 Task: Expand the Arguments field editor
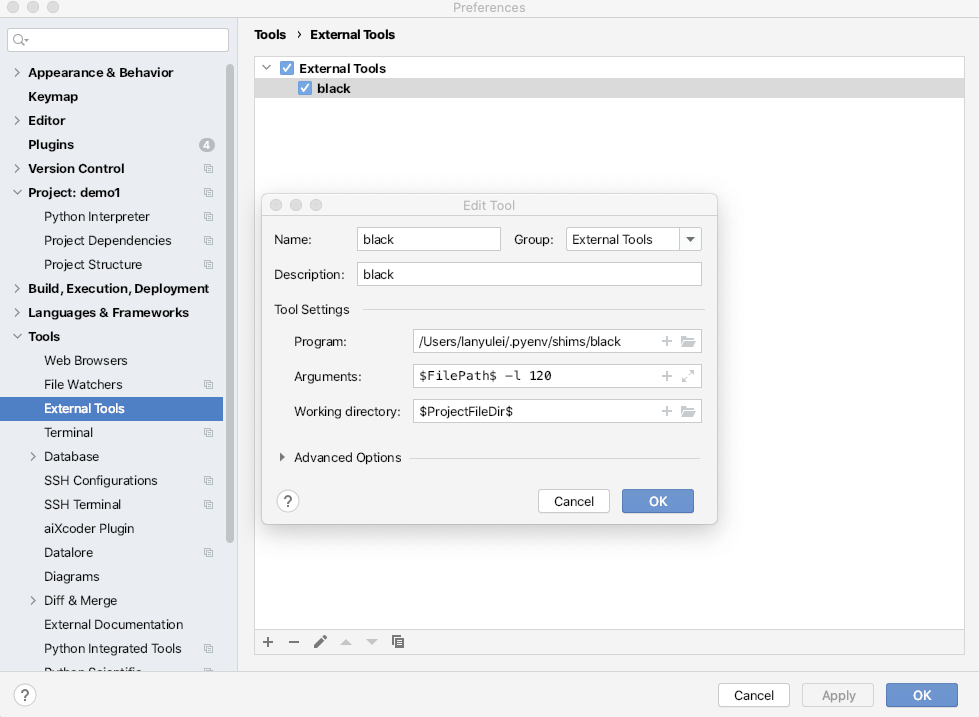(688, 376)
